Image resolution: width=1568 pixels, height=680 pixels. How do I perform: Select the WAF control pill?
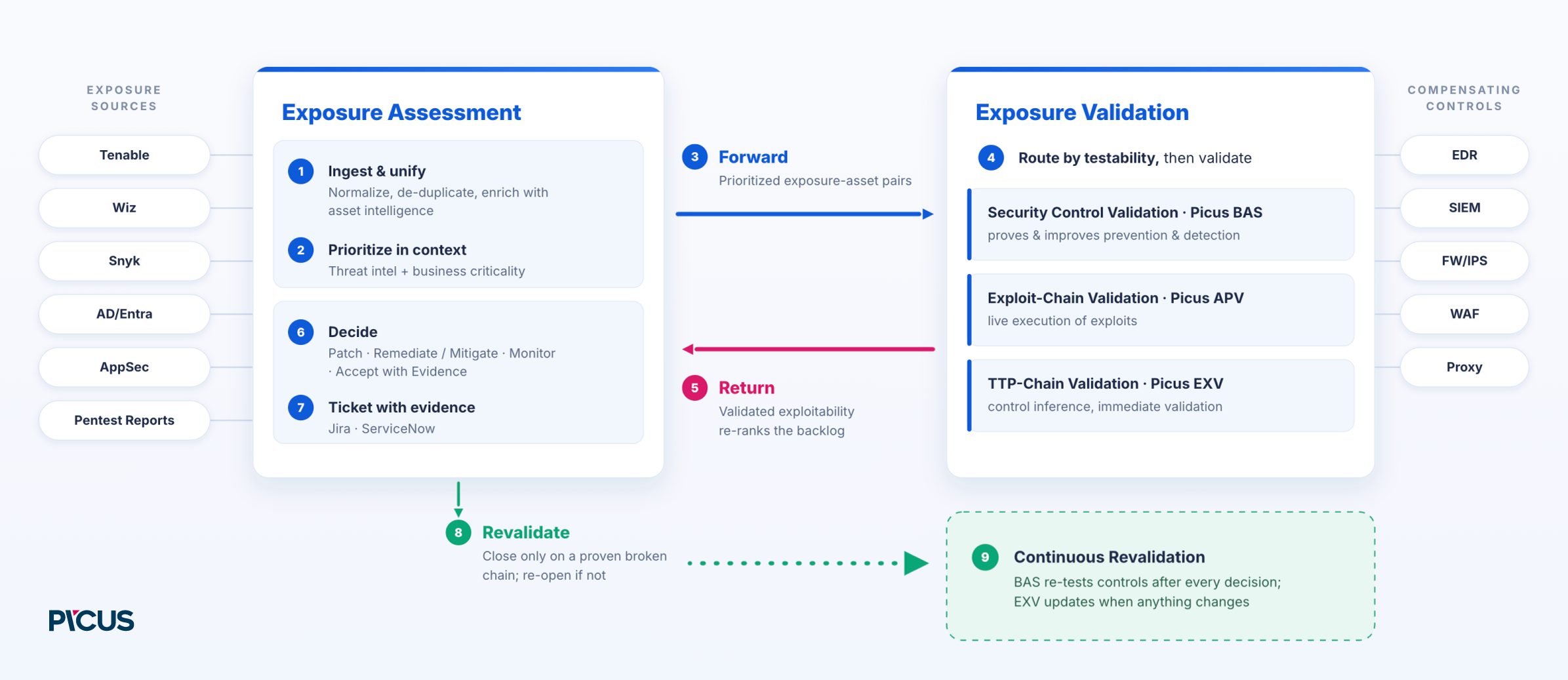click(1464, 314)
